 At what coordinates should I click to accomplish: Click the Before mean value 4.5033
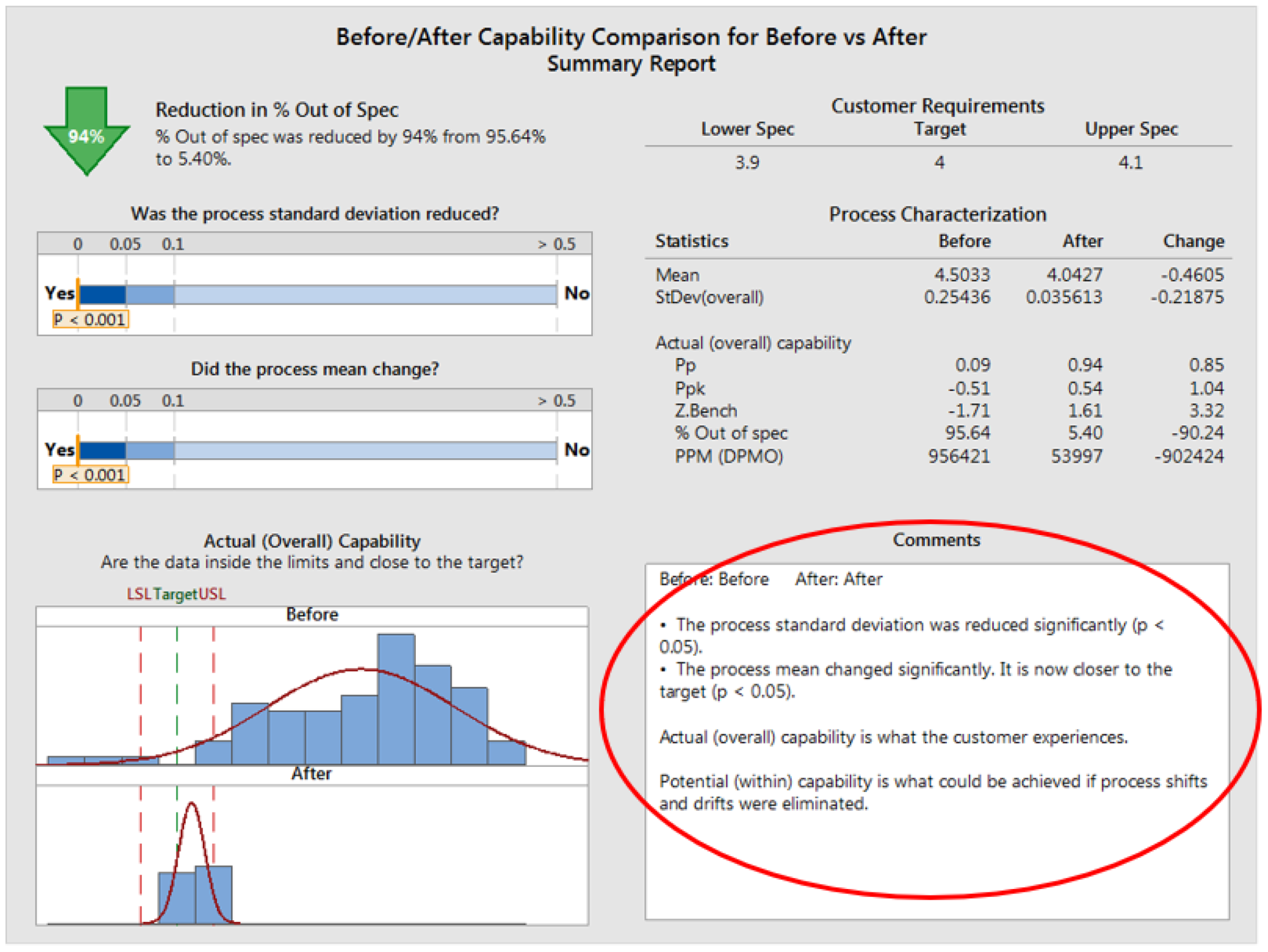coord(962,275)
